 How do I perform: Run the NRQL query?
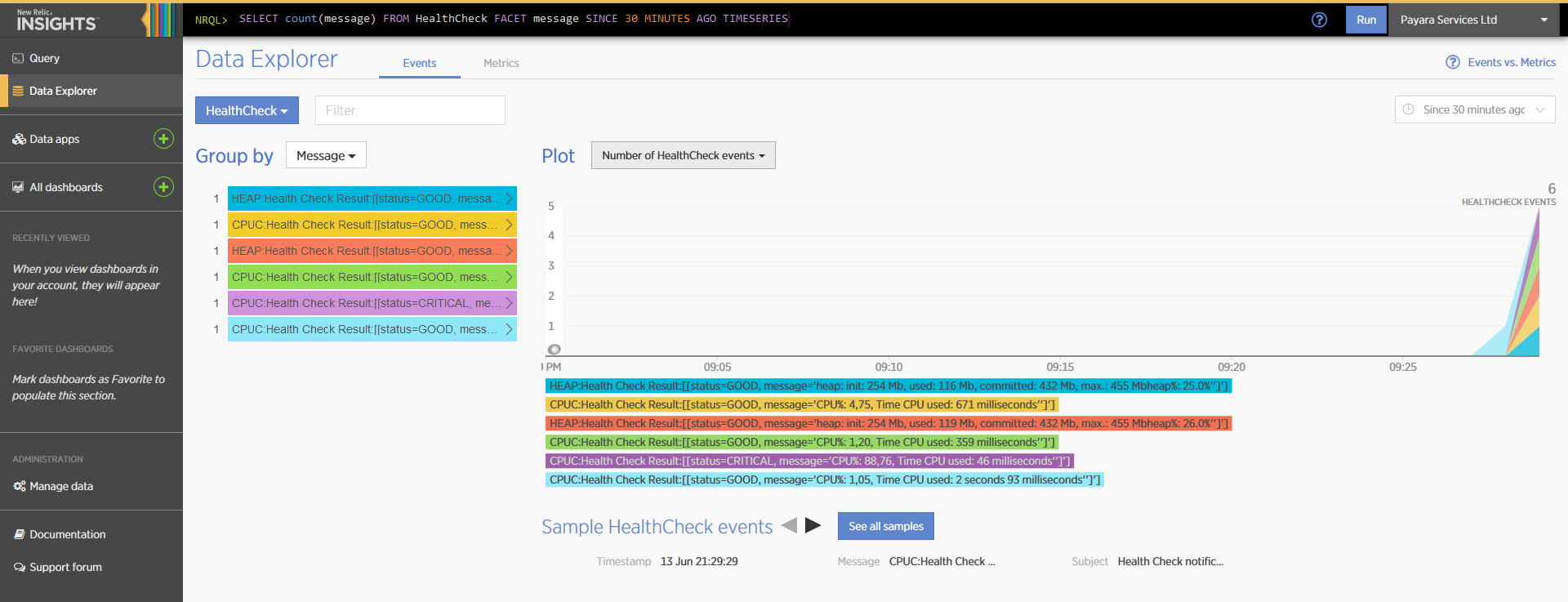1365,20
